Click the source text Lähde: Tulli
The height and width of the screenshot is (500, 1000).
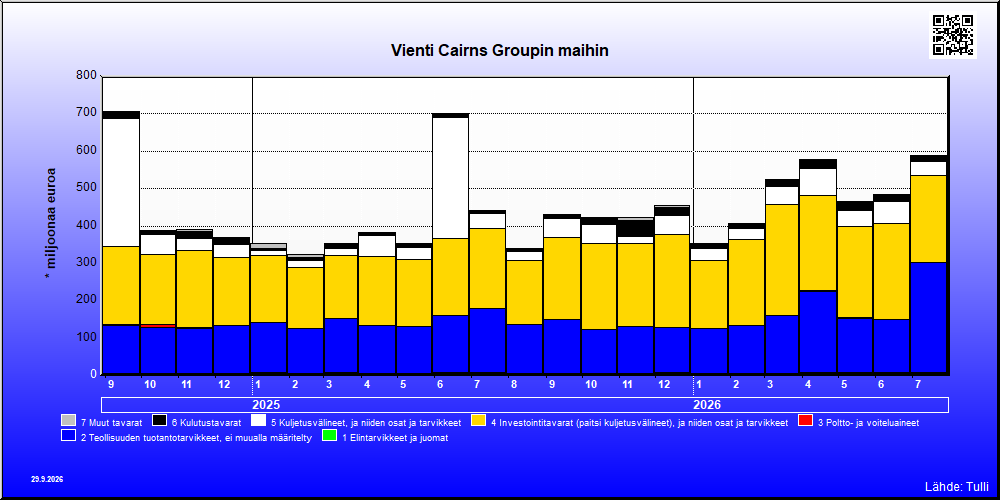point(956,487)
